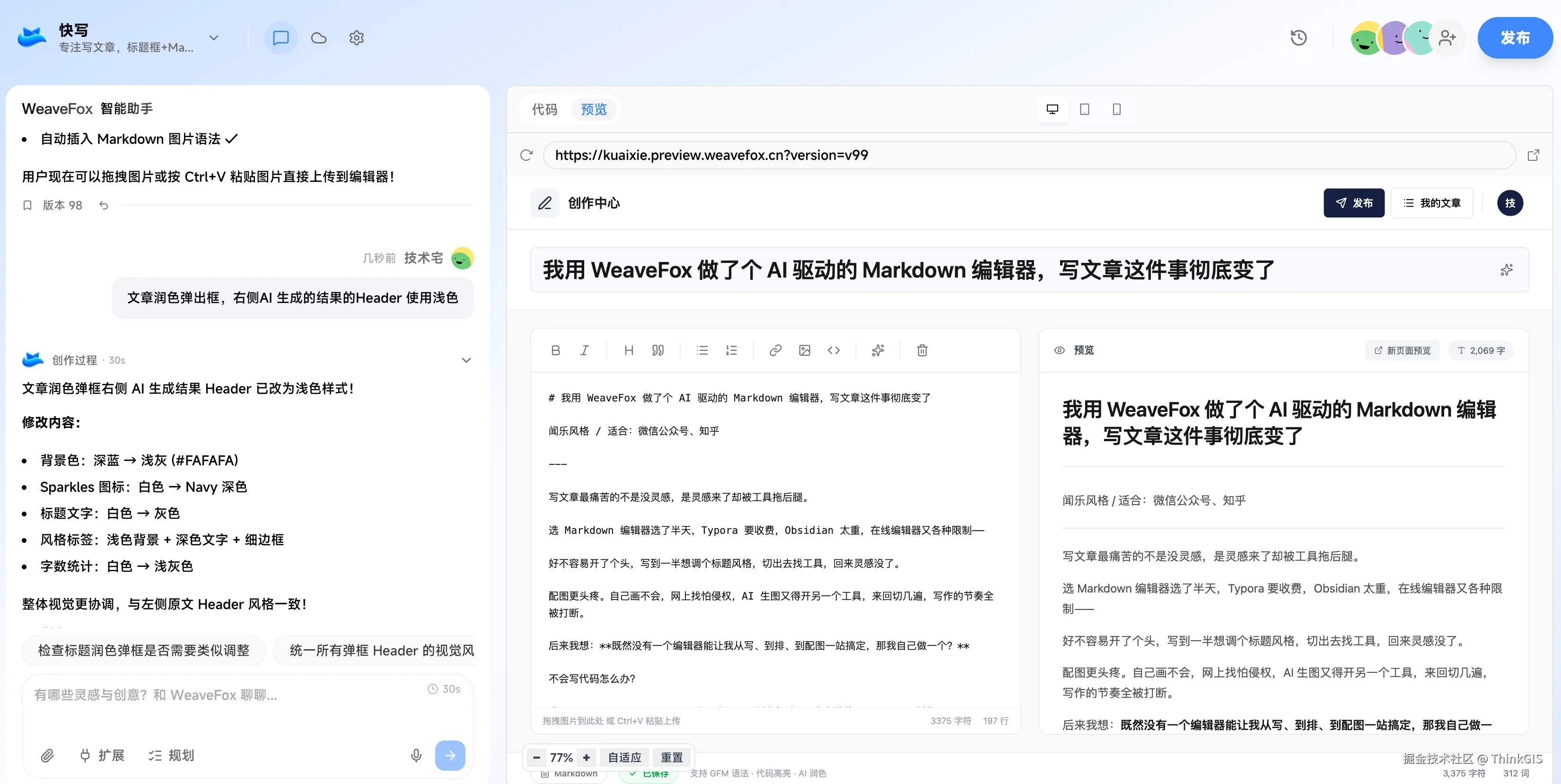Open 我的文章 list
Screen dimensions: 1561x784
click(1432, 203)
